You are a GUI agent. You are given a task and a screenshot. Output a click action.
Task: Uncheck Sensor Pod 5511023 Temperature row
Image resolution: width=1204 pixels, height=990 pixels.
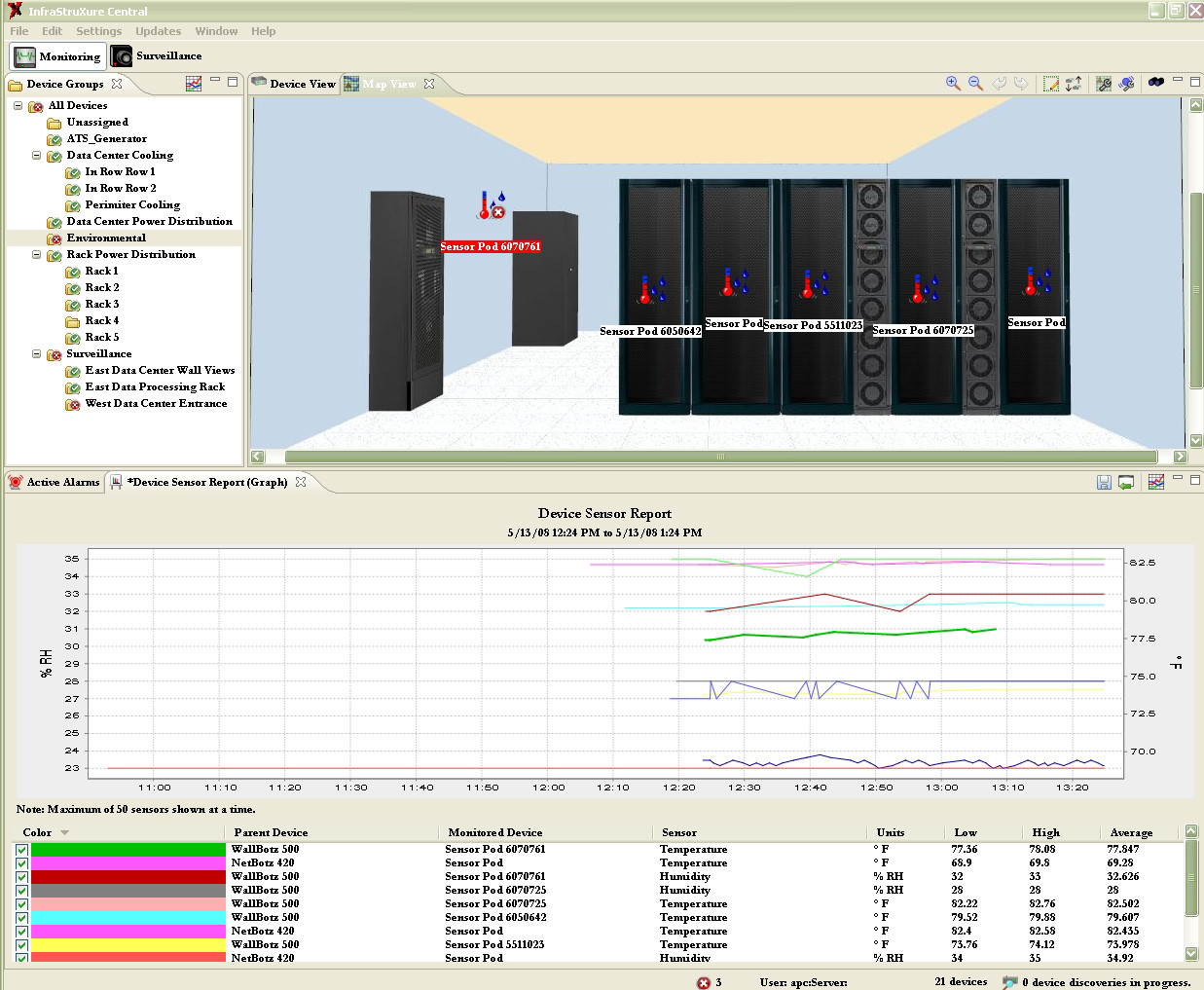21,945
